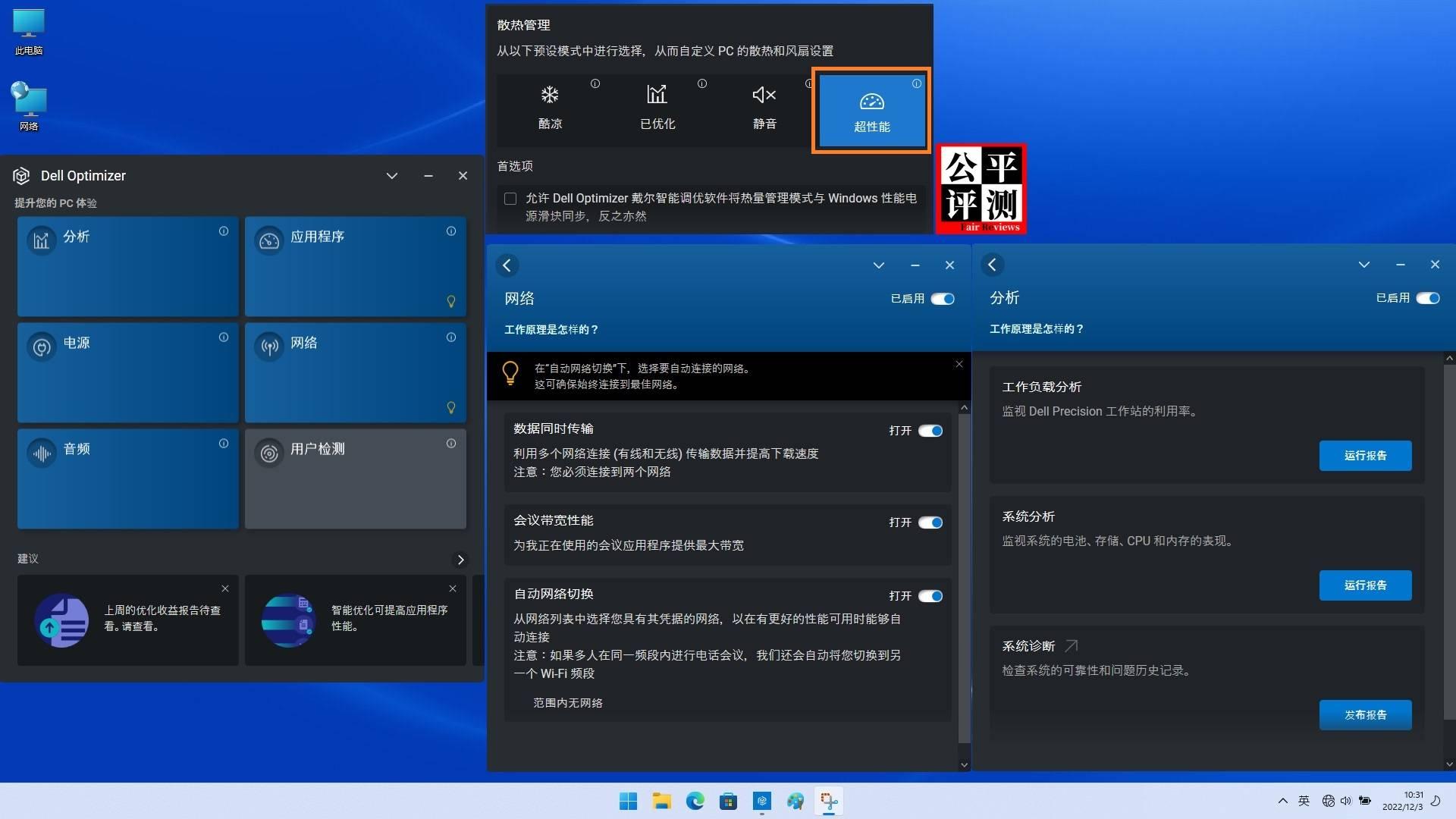Close the auto network switching tip banner
Viewport: 1456px width, 819px height.
coord(959,364)
